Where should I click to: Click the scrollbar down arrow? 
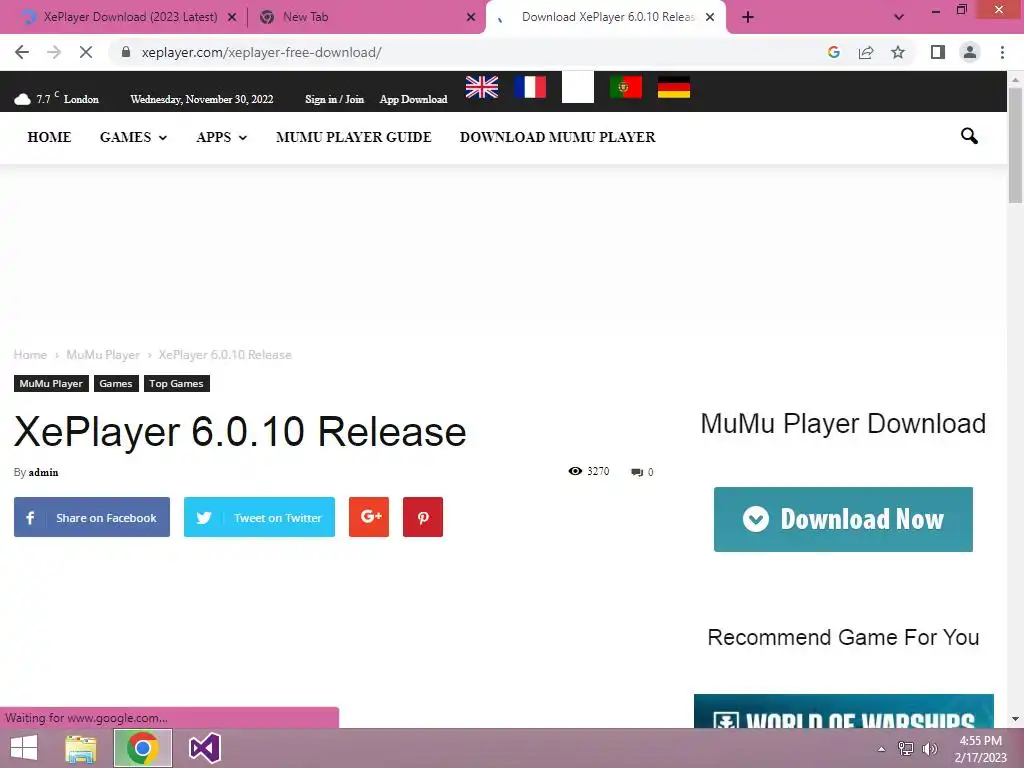[1015, 719]
